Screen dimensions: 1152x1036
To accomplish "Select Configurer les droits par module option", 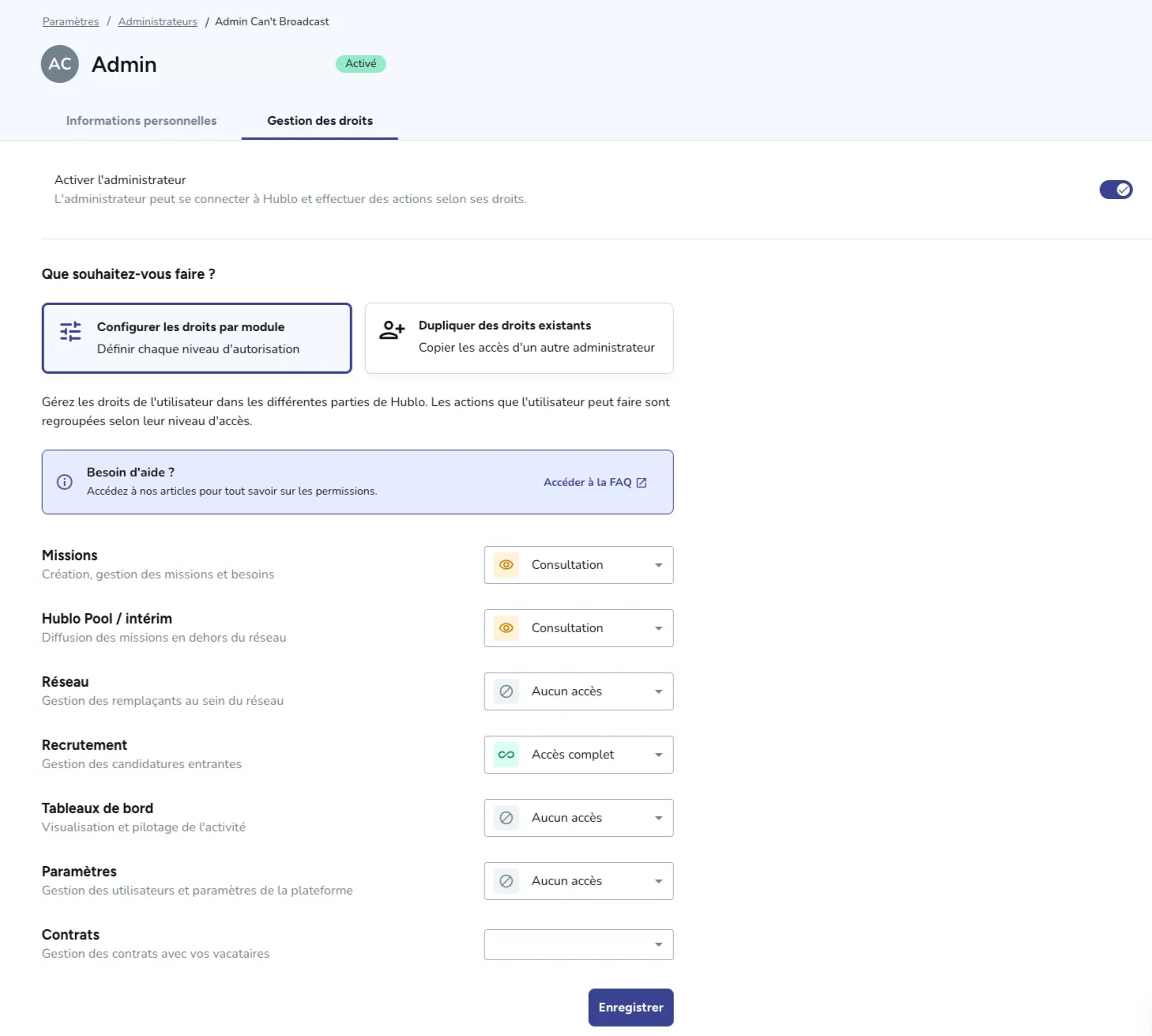I will (197, 338).
